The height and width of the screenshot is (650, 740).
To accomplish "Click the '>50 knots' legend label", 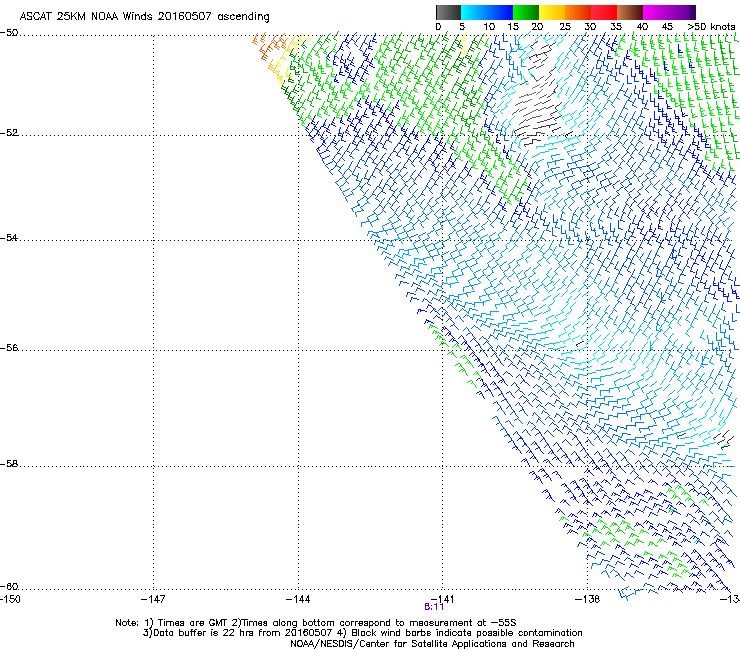I will pos(711,27).
